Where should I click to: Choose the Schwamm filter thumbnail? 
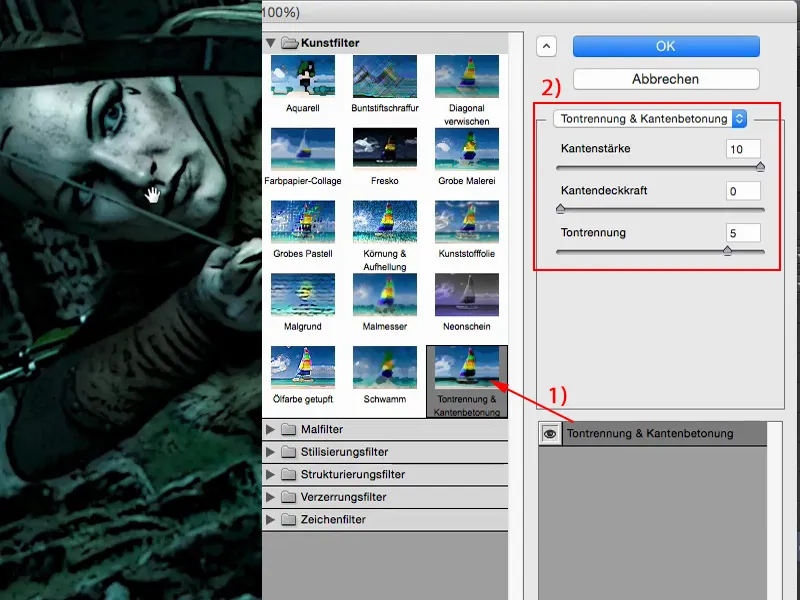[385, 367]
